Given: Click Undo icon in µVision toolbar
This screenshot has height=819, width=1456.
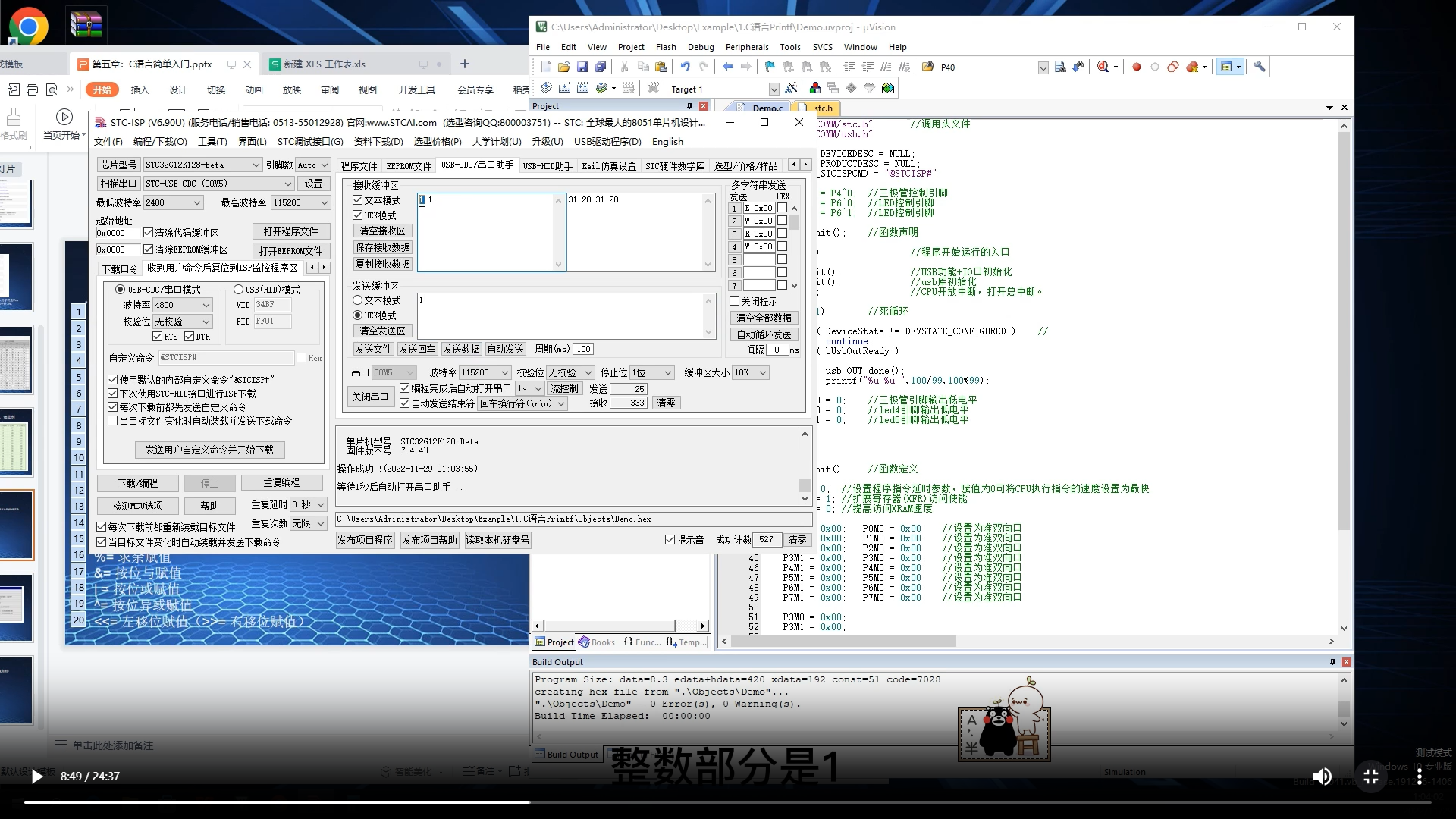Looking at the screenshot, I should [686, 67].
